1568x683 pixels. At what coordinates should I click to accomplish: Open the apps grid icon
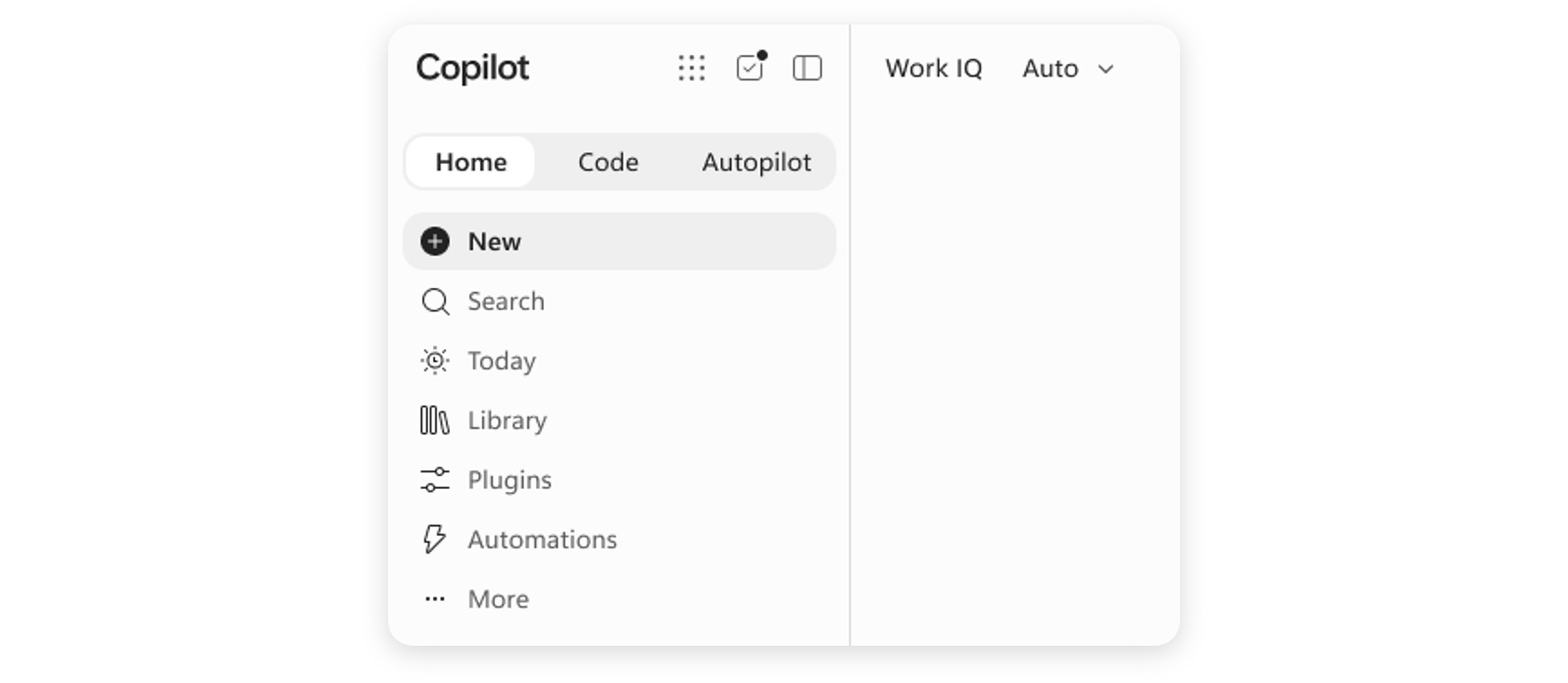tap(691, 68)
